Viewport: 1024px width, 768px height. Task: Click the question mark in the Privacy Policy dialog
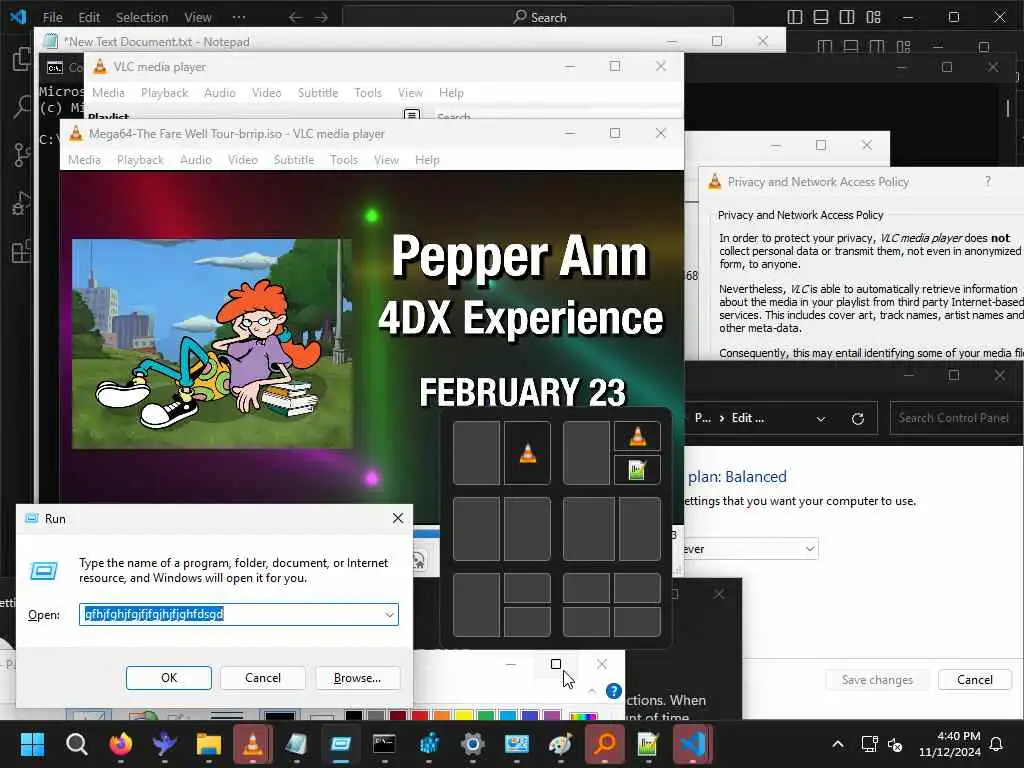[987, 182]
